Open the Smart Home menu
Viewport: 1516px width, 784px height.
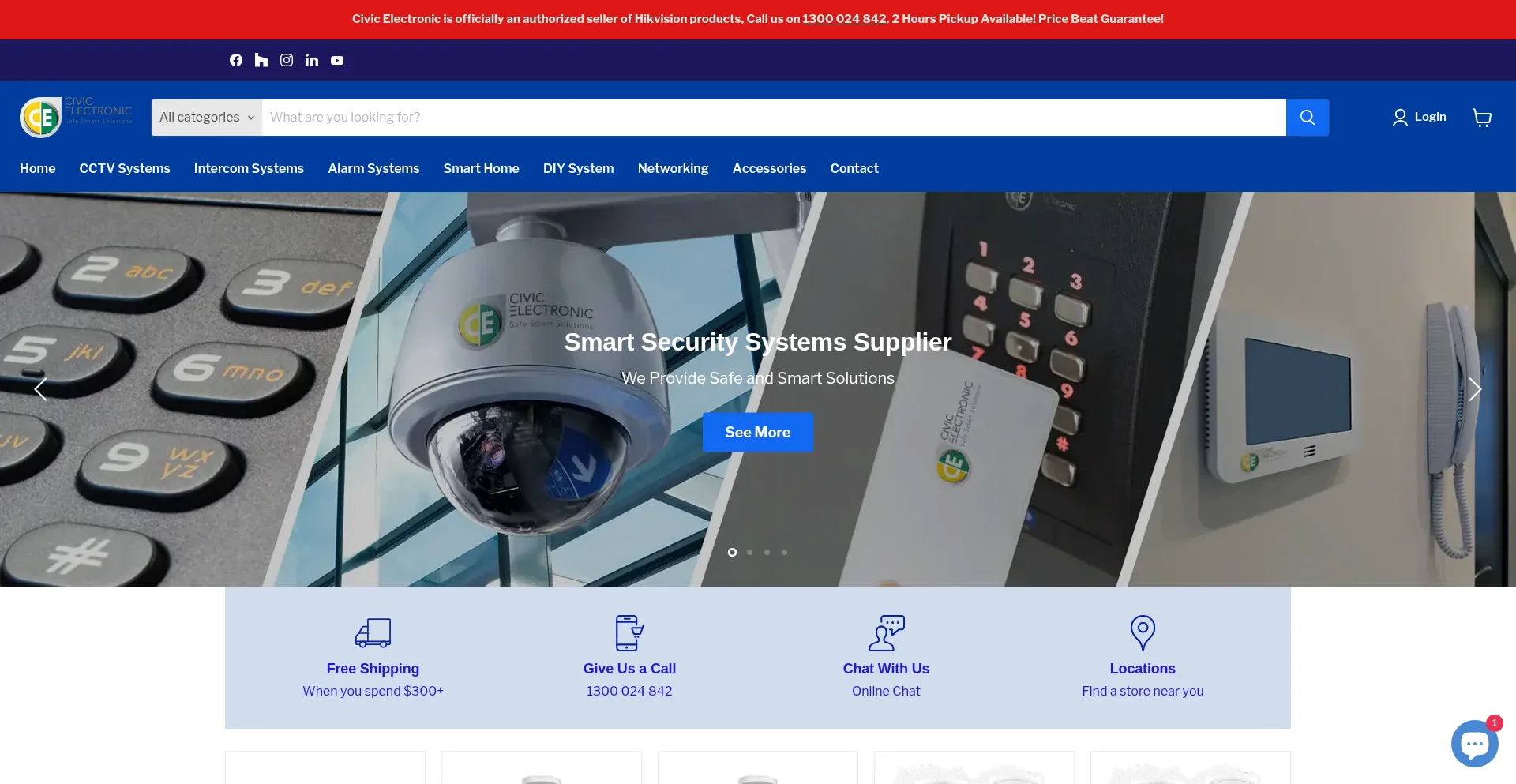(x=481, y=168)
